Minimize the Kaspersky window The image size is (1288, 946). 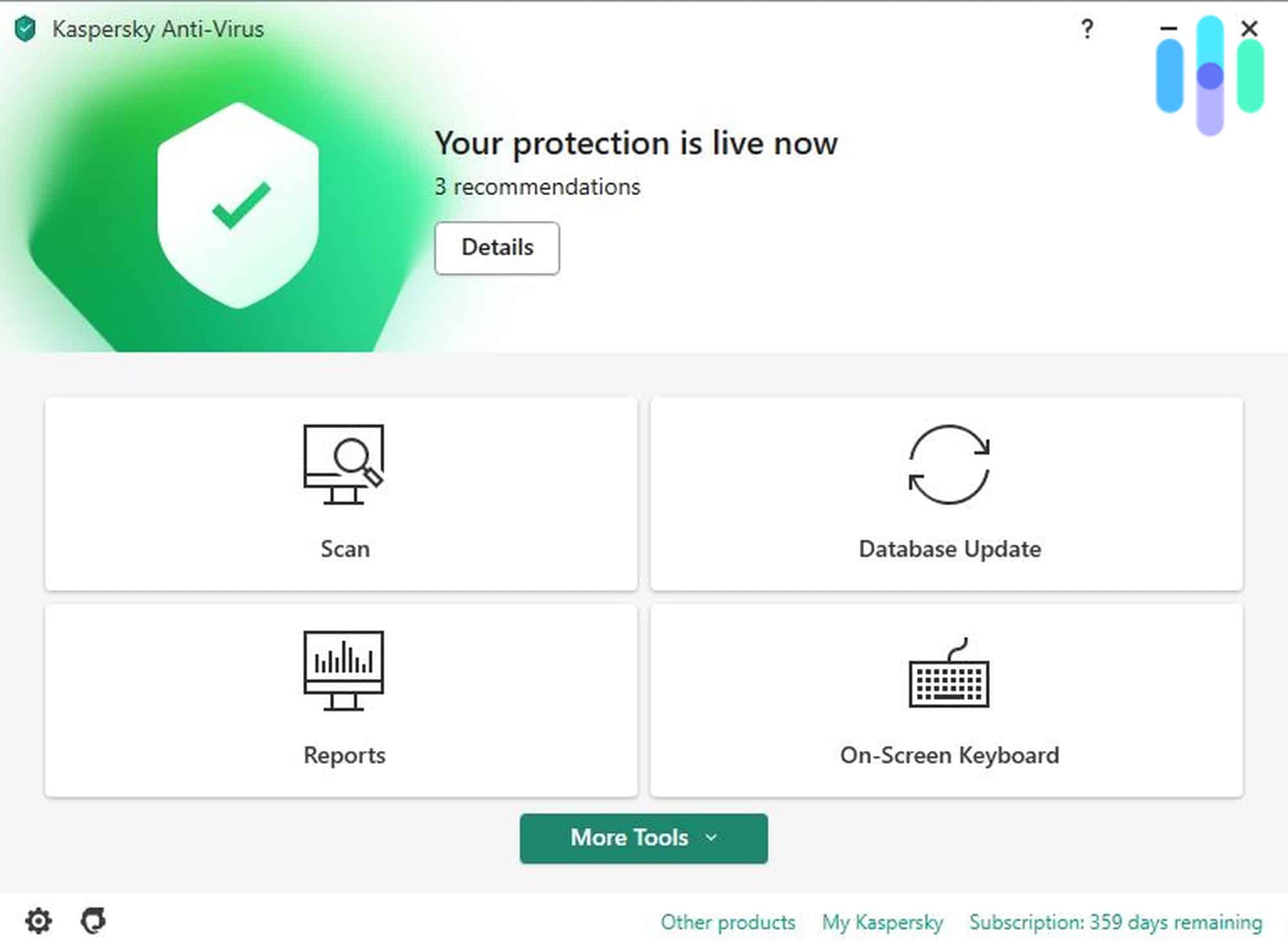click(x=1169, y=28)
